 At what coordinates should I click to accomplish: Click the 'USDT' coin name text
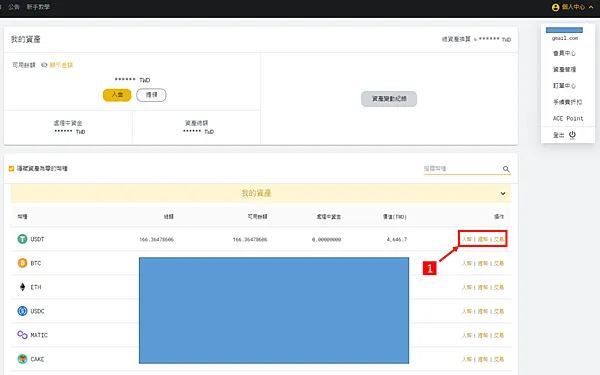(x=37, y=239)
